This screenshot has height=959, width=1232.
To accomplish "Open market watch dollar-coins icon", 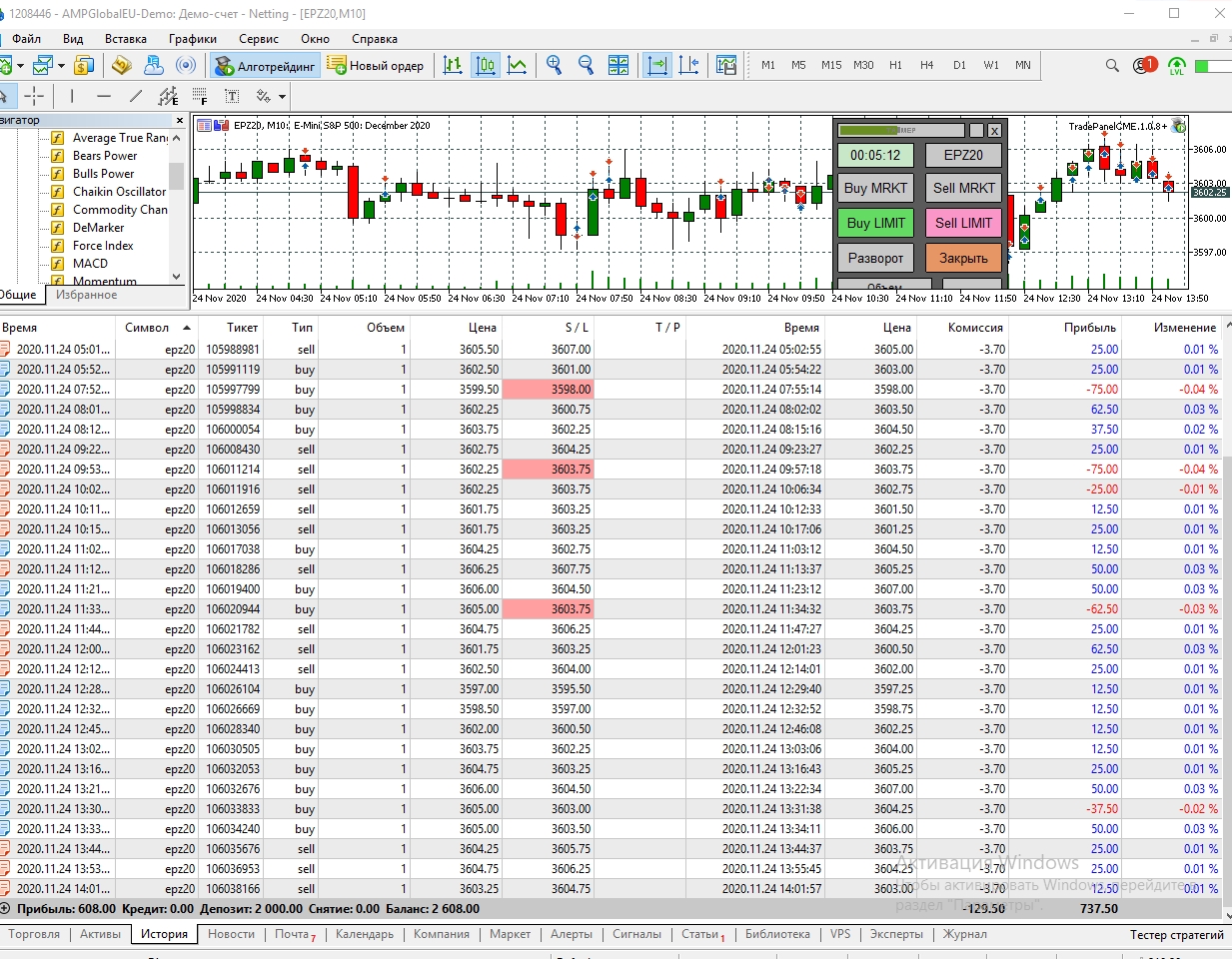I will (x=84, y=66).
